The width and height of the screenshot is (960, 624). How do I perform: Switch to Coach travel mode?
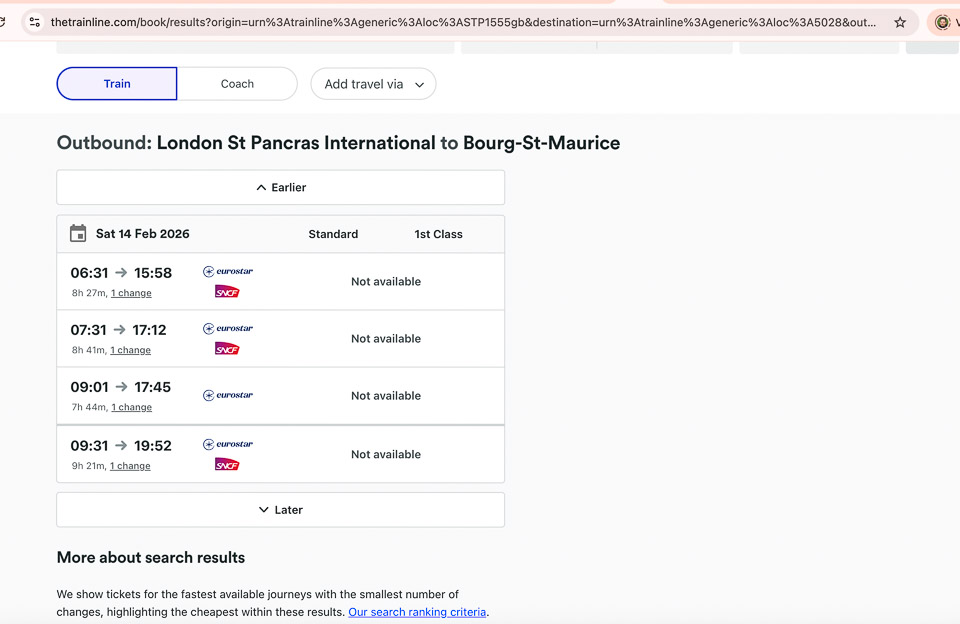[237, 84]
